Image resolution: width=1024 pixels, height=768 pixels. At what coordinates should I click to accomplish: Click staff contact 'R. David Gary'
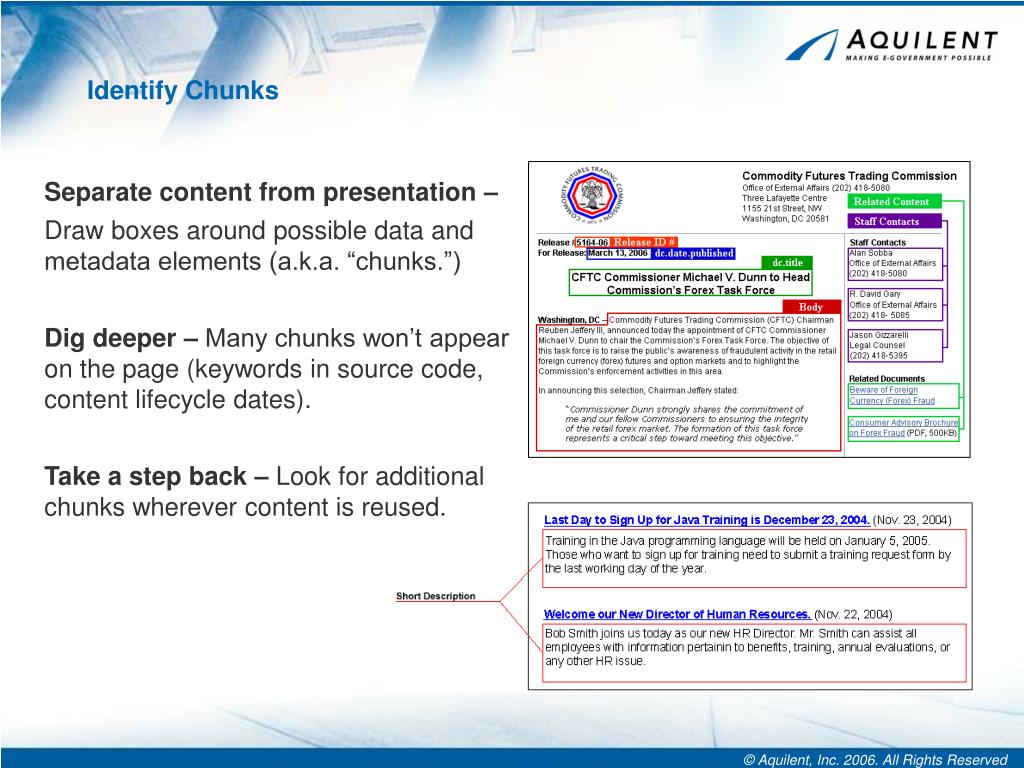tap(874, 294)
